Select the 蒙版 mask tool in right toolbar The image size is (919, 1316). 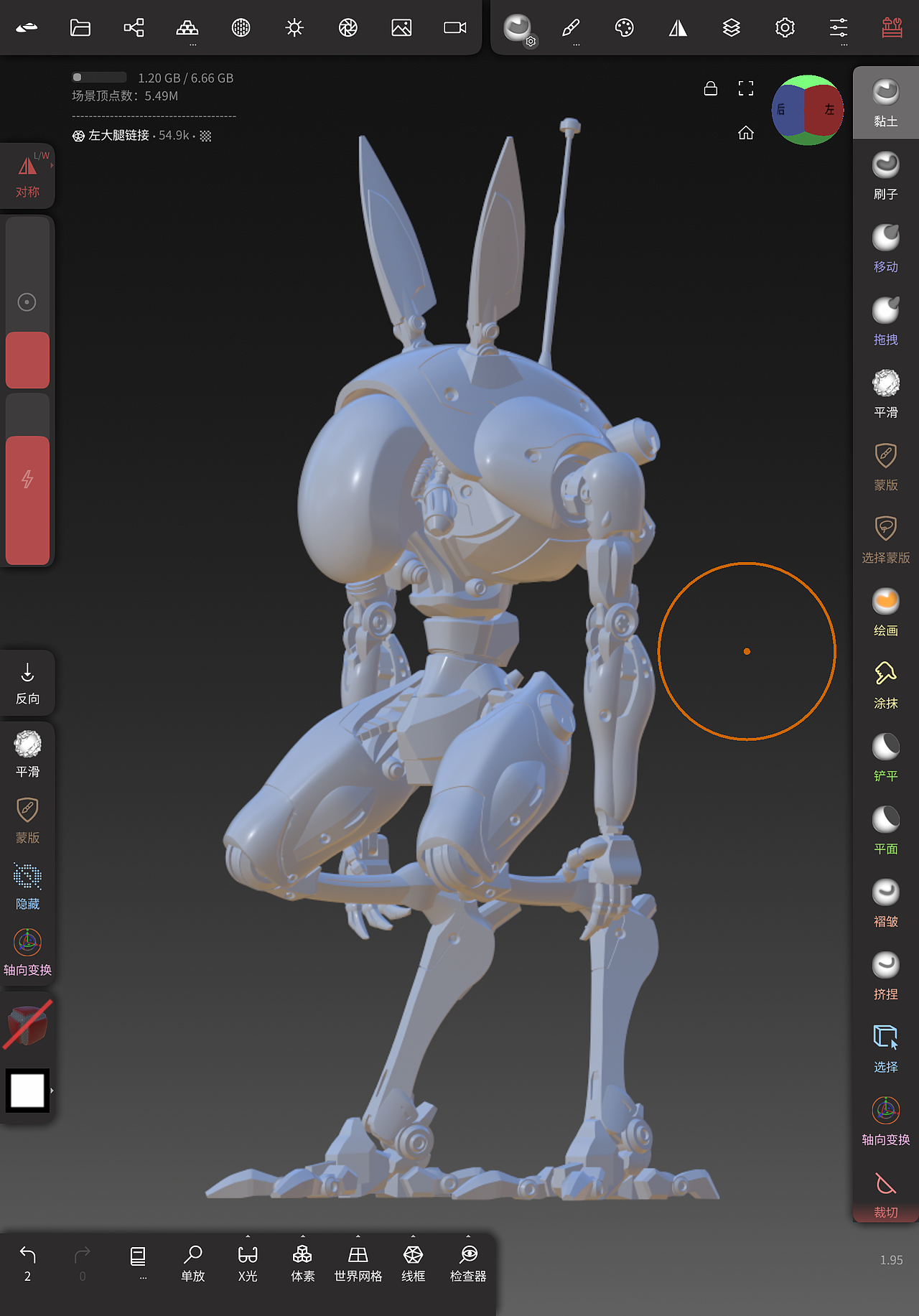885,467
